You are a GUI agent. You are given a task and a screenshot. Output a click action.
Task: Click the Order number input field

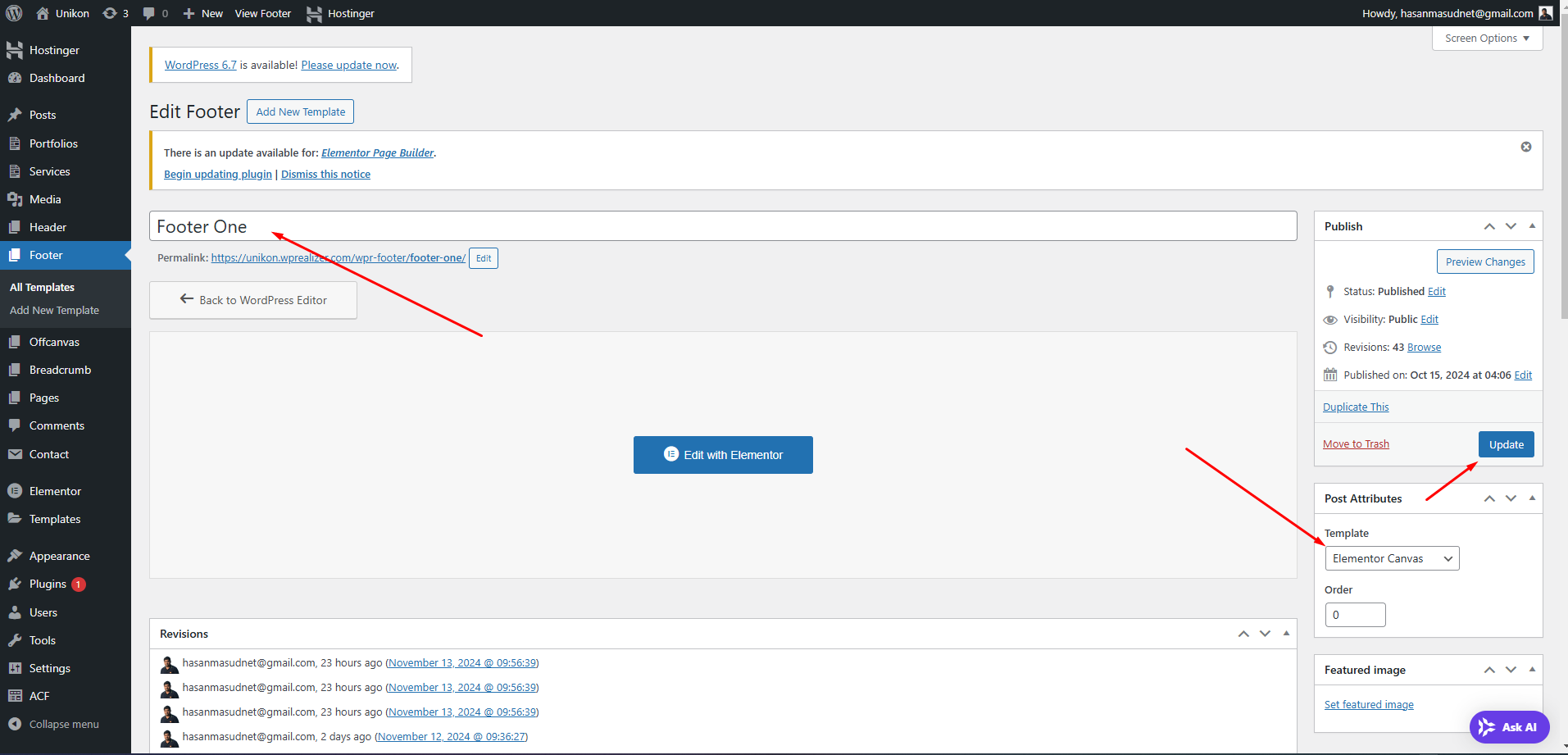tap(1355, 615)
